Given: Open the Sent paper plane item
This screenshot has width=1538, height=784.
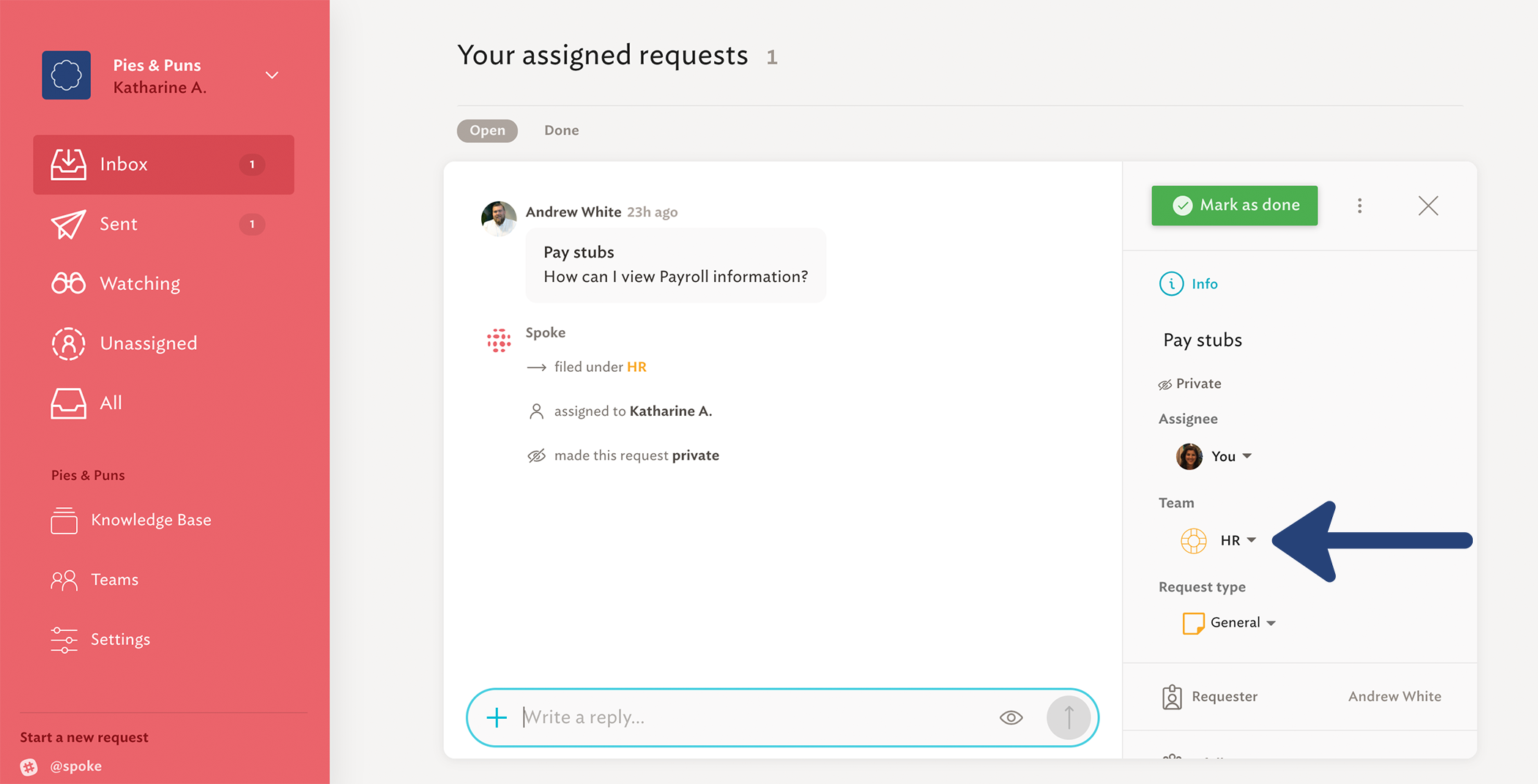Looking at the screenshot, I should click(x=68, y=224).
